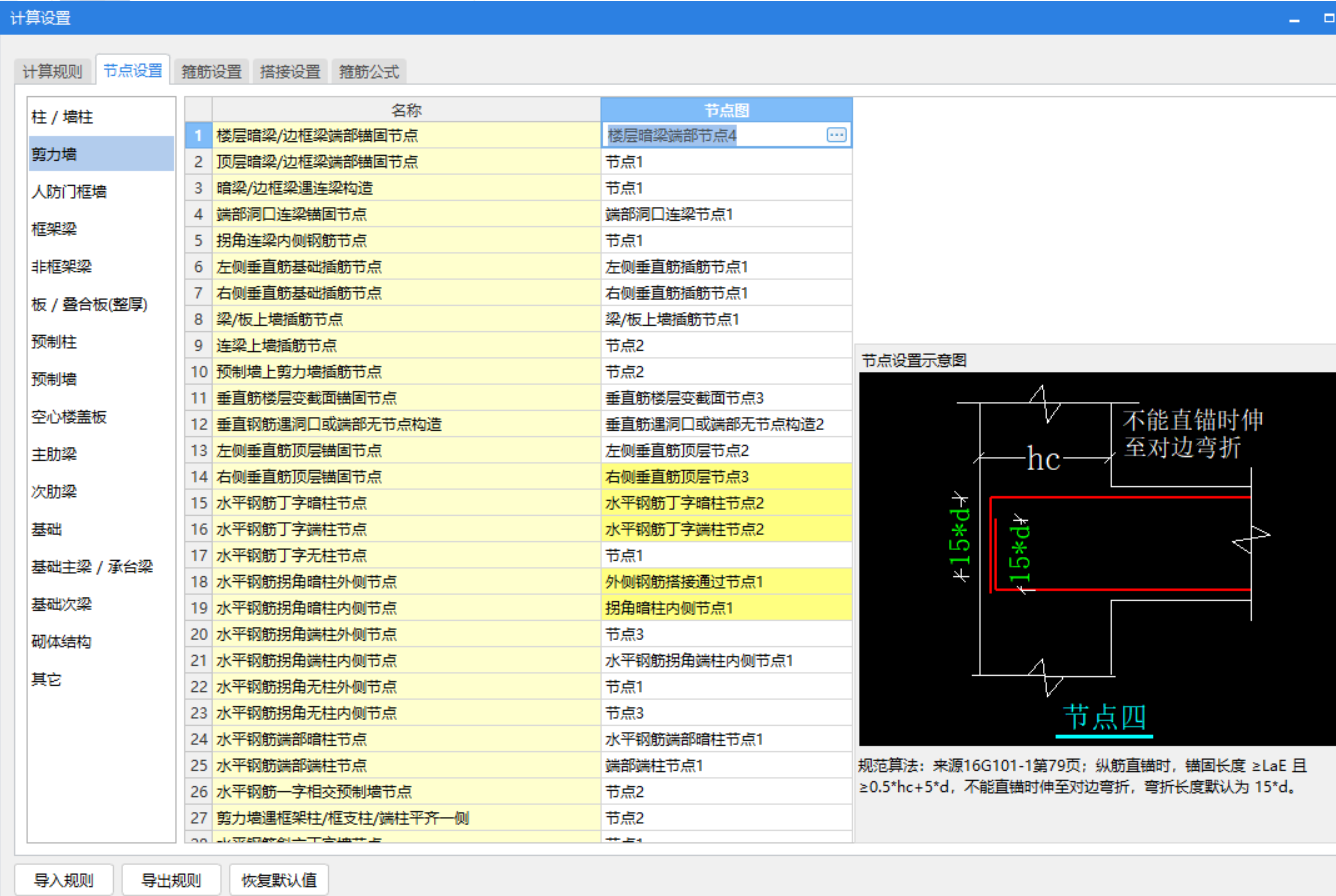Choose 框架梁 category
1336x896 pixels.
101,229
